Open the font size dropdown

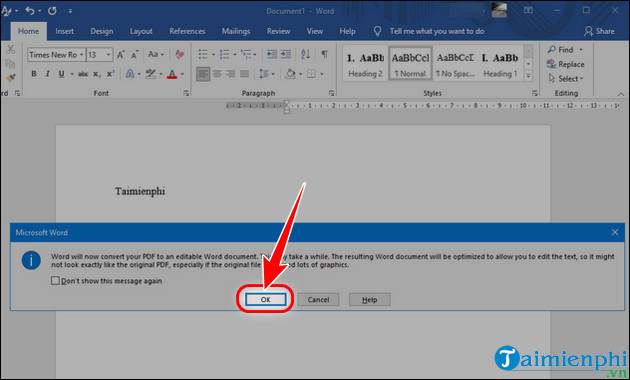pos(108,55)
